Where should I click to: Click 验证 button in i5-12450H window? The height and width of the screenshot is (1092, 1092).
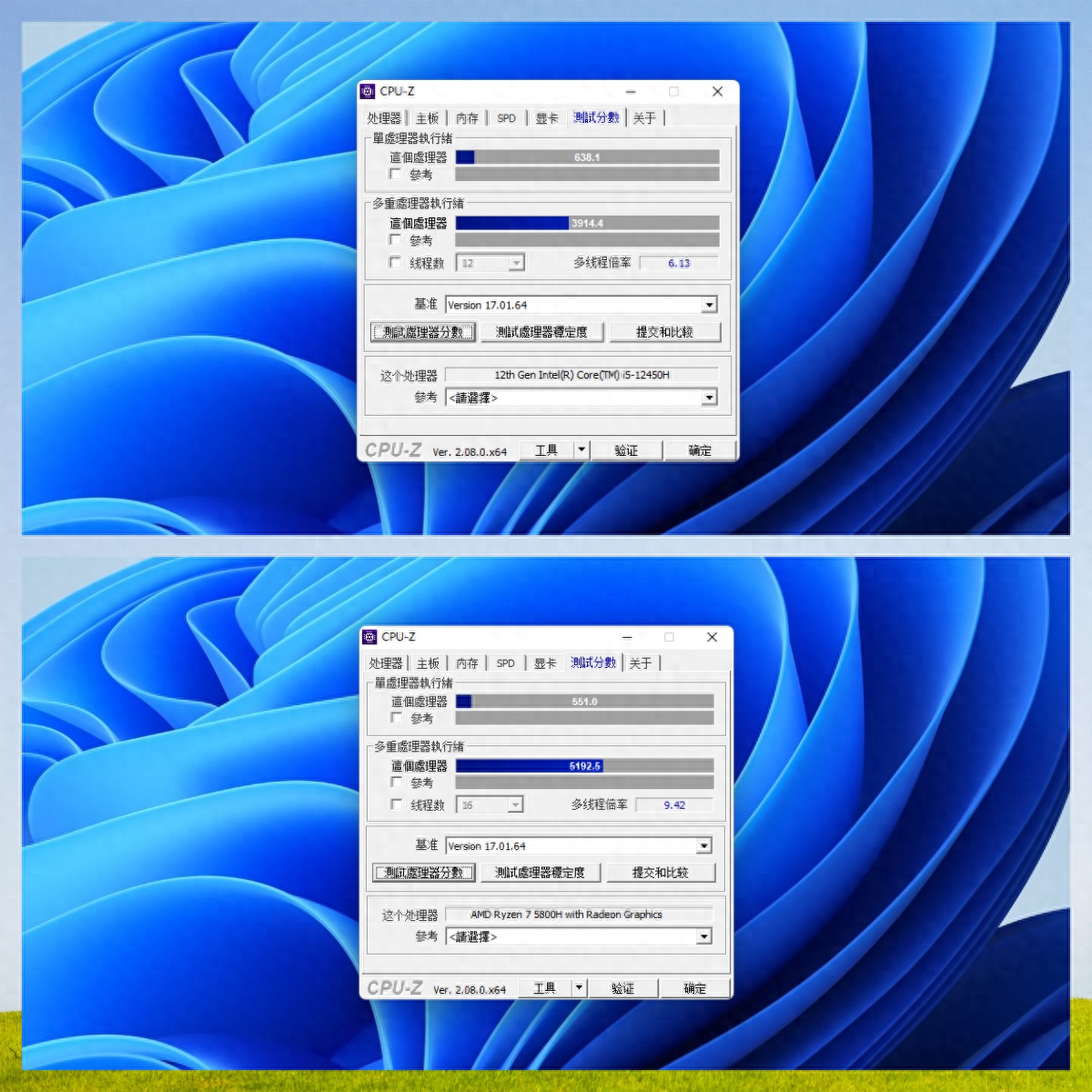(626, 450)
